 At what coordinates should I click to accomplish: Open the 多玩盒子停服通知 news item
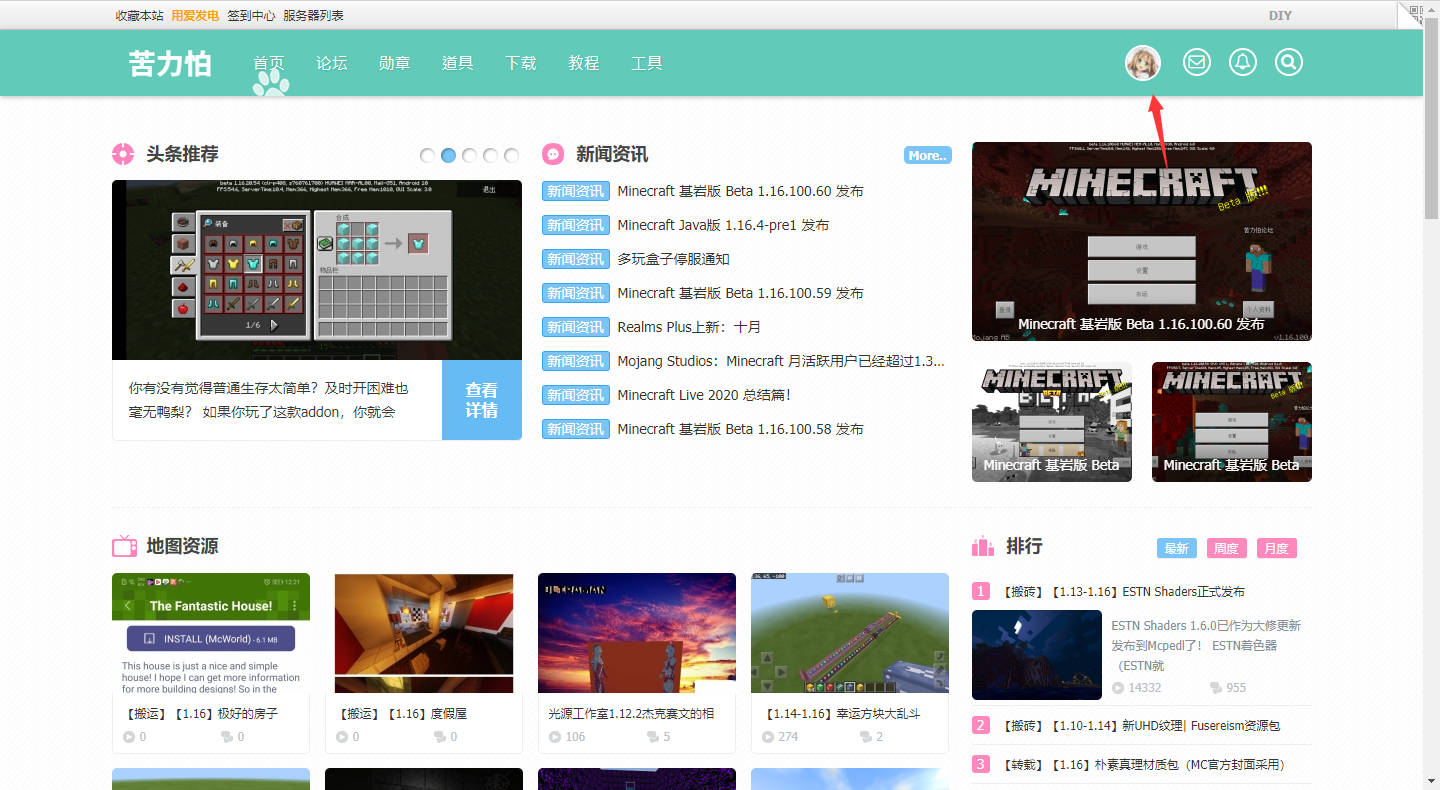(673, 259)
